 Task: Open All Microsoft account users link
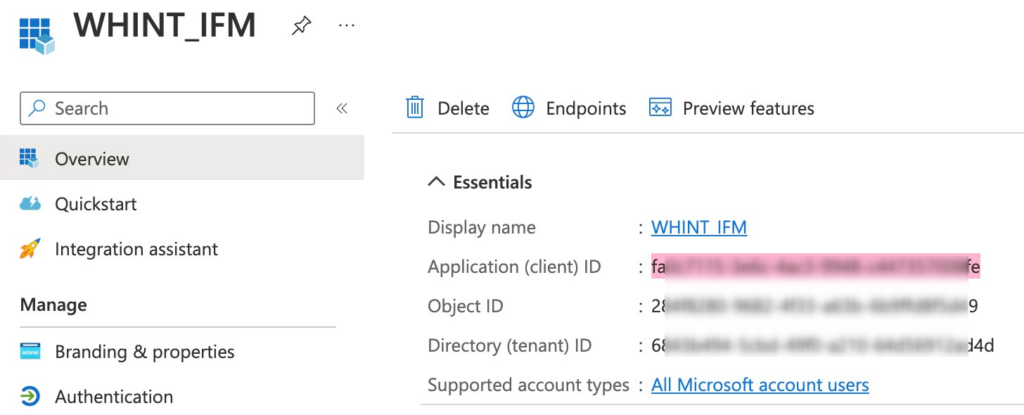(x=760, y=385)
